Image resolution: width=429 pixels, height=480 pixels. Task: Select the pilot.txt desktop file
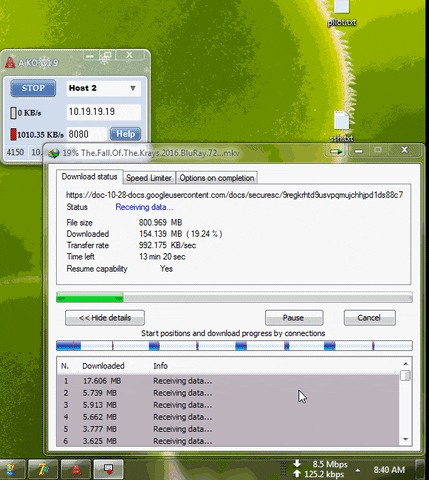342,13
